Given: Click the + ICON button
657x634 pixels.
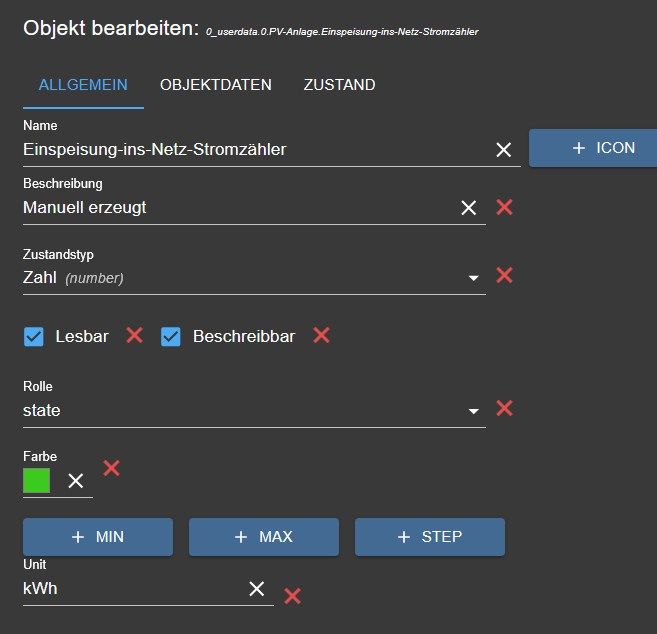Looking at the screenshot, I should coord(592,148).
